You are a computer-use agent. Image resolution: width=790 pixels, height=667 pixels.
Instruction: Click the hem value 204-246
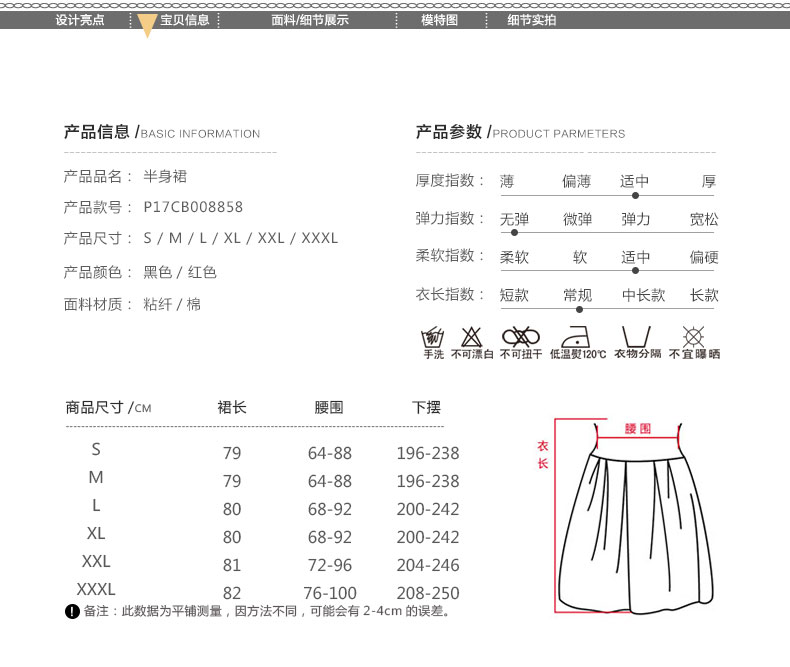(x=428, y=565)
